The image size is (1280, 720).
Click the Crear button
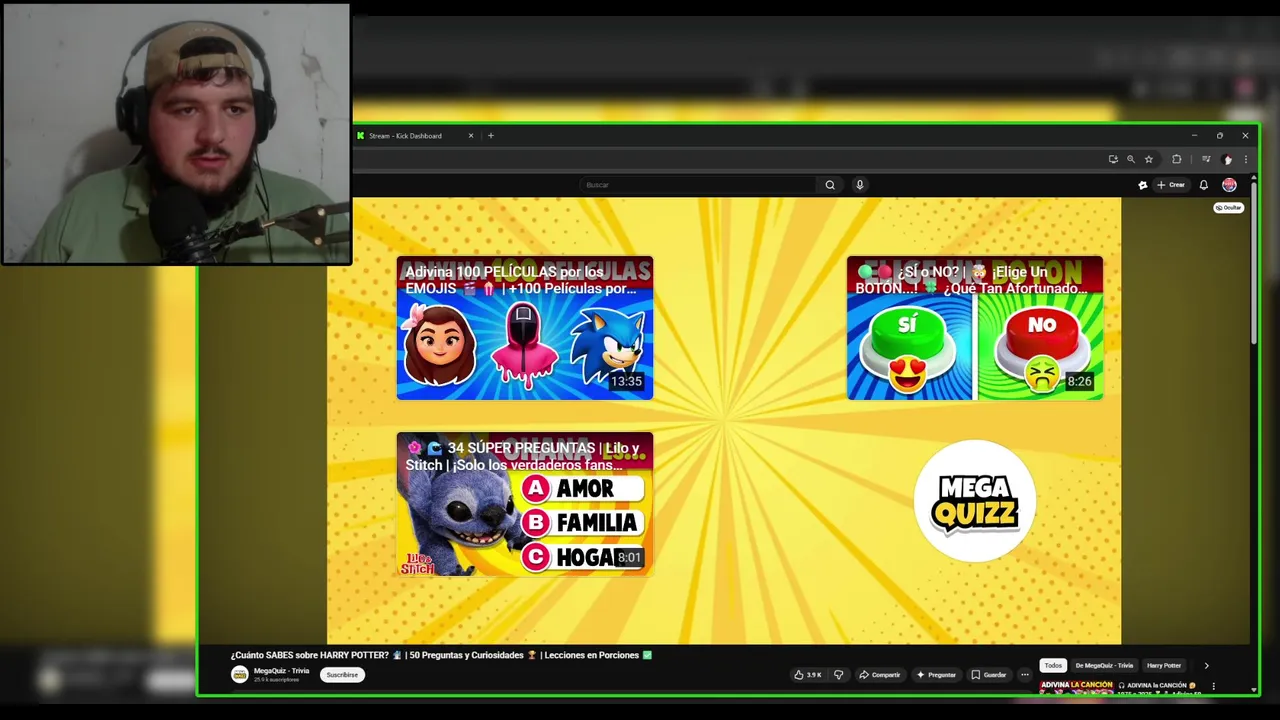1171,185
